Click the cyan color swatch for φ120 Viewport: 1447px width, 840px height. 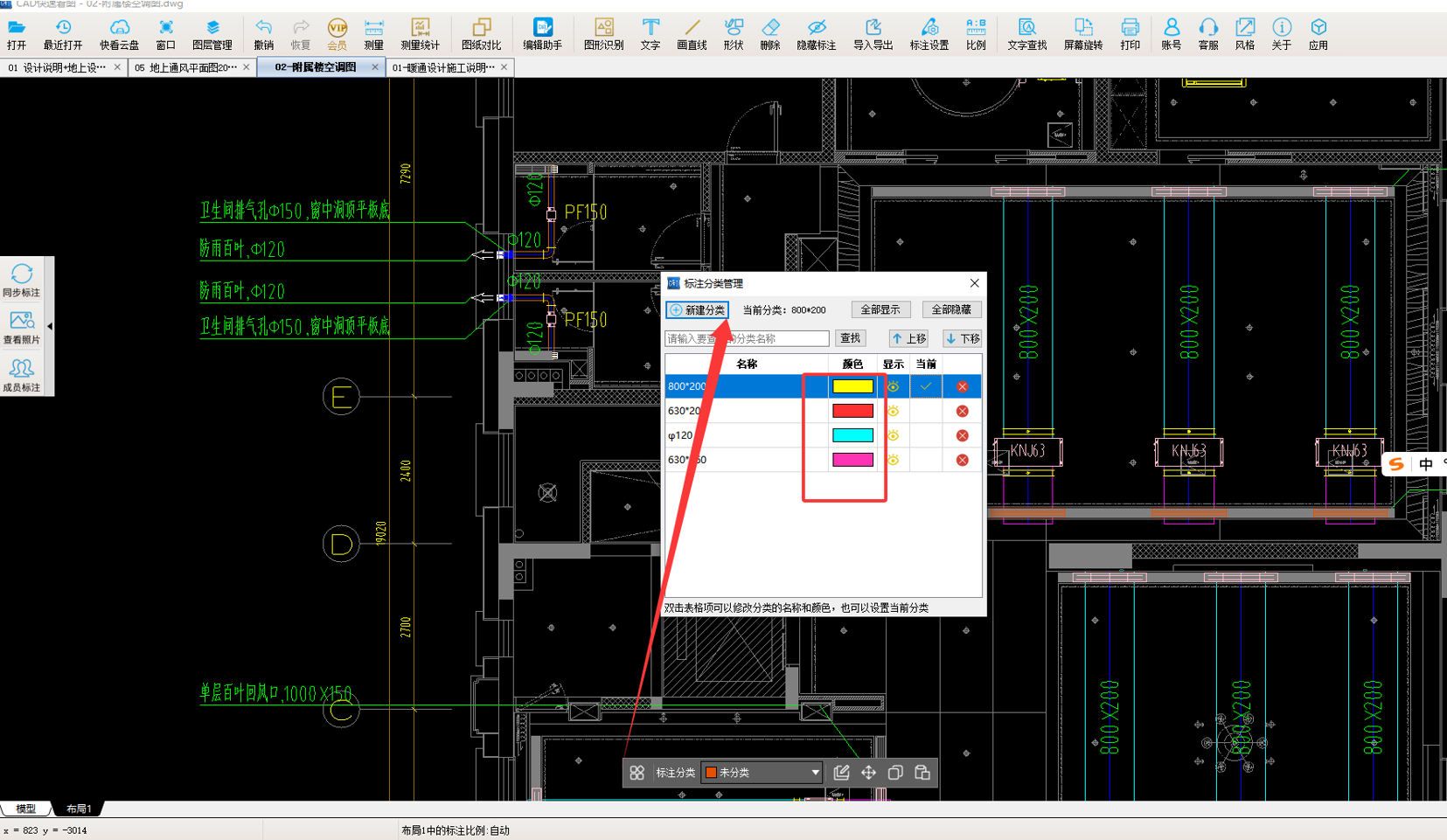click(852, 435)
